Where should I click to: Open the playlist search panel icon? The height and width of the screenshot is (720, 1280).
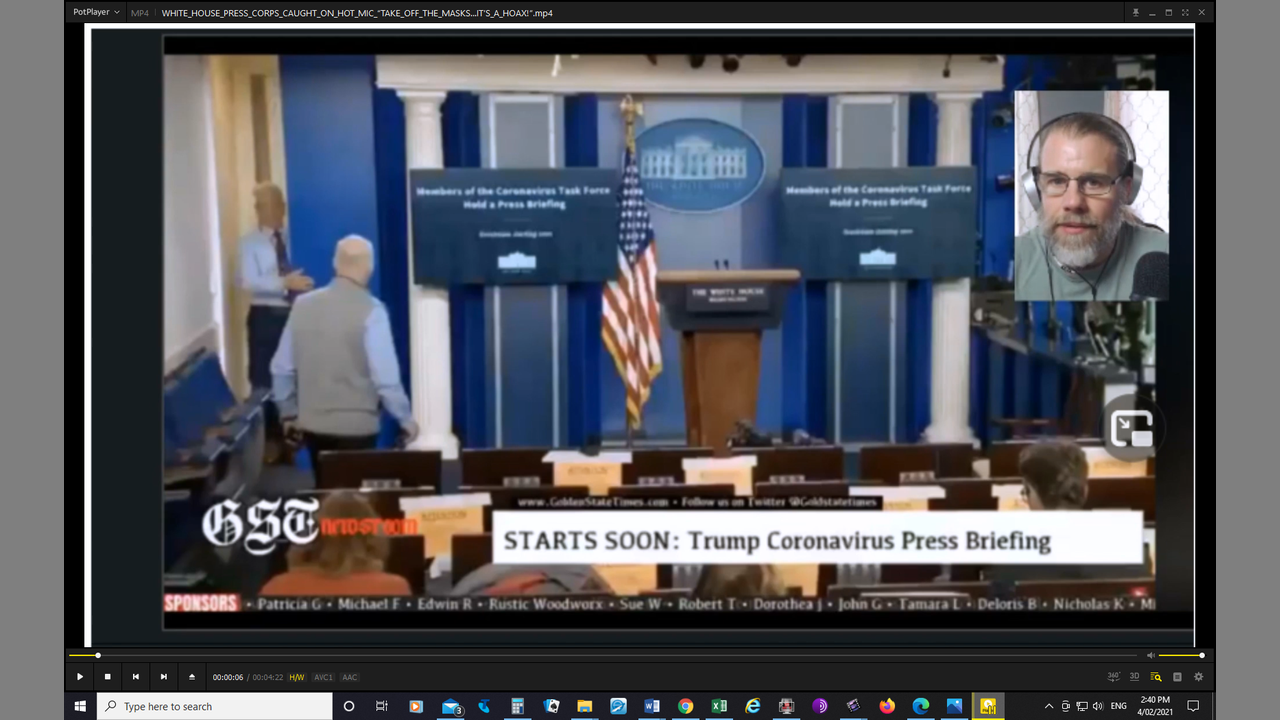coord(1156,677)
